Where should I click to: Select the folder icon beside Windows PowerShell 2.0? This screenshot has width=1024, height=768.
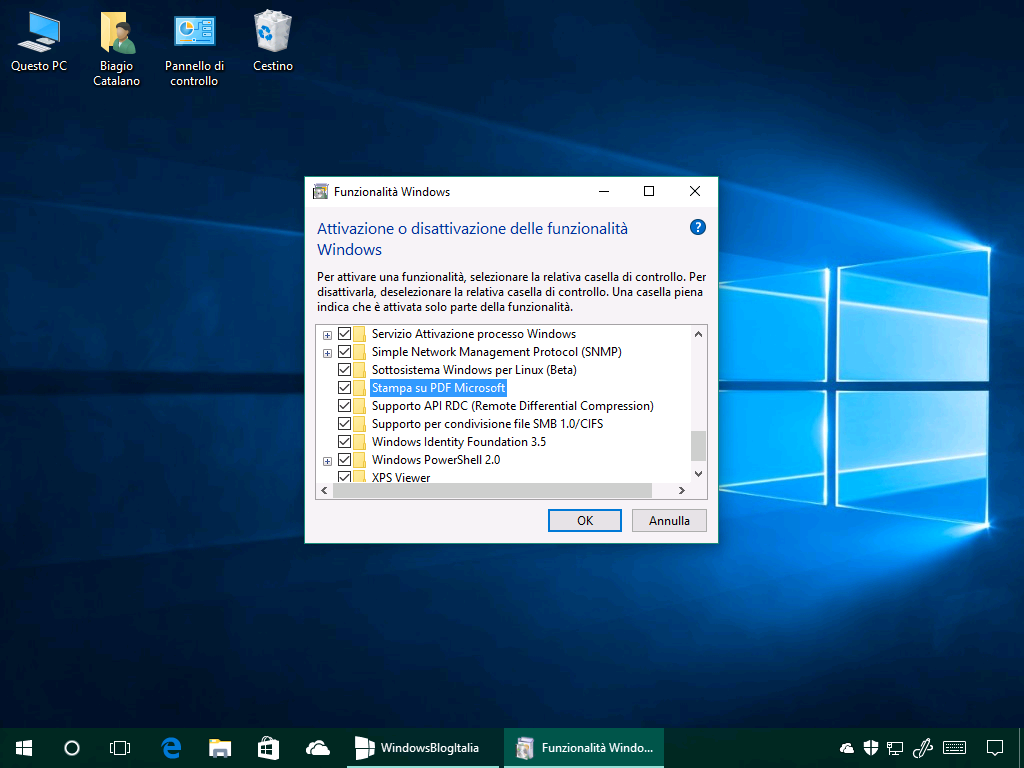(360, 460)
